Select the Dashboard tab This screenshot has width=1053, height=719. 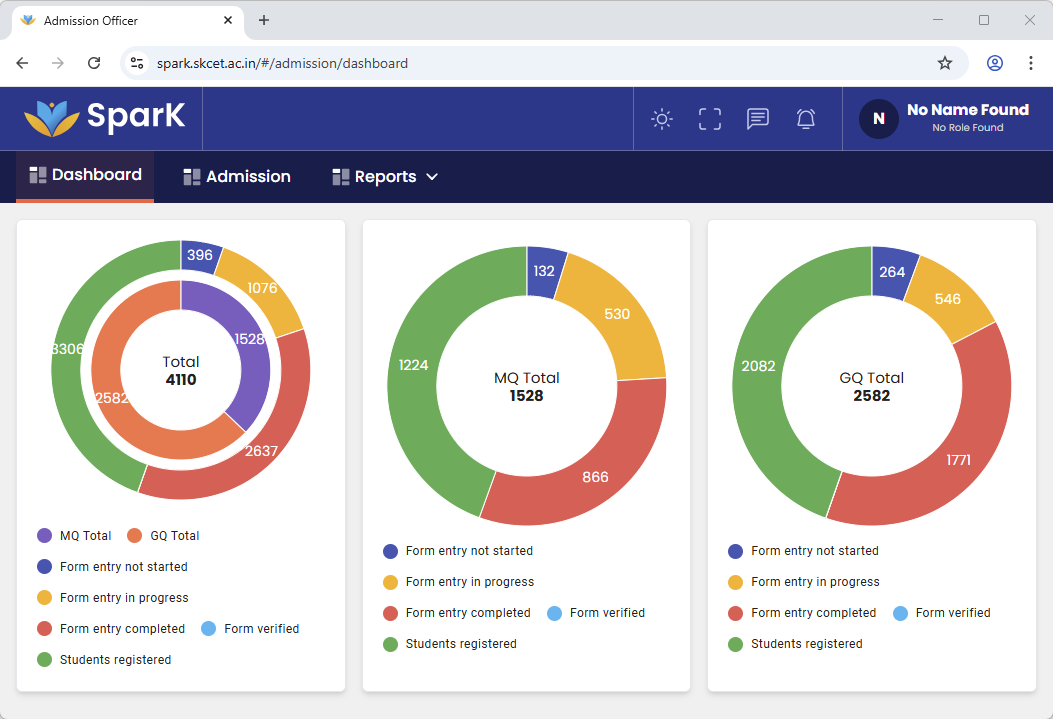tap(86, 175)
